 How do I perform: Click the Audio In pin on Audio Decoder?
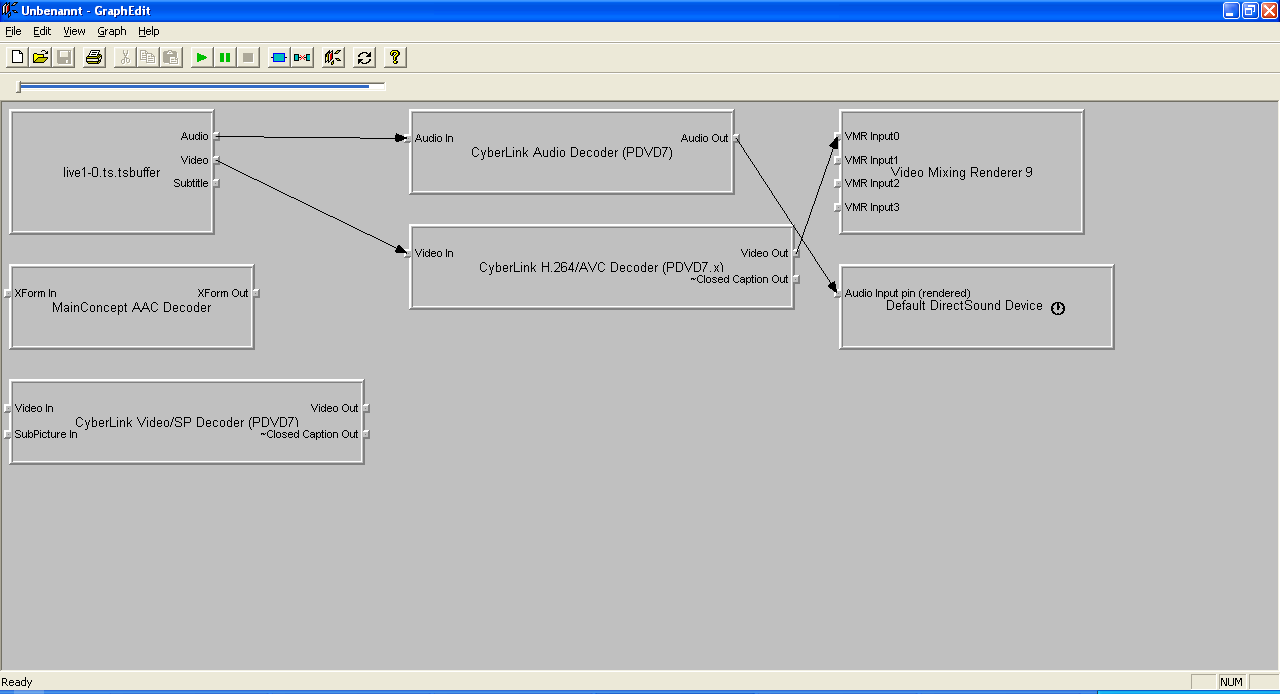408,138
